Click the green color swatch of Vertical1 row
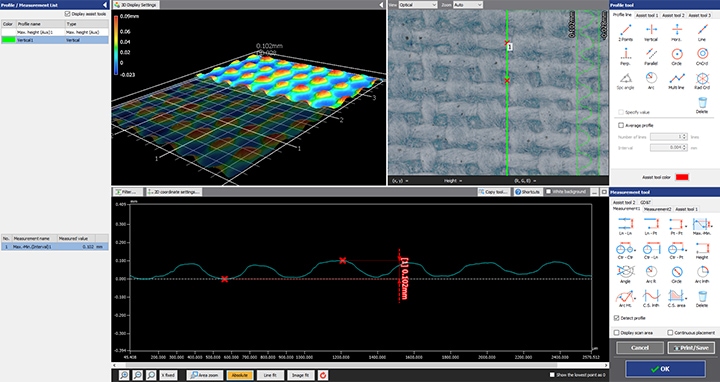 point(8,40)
